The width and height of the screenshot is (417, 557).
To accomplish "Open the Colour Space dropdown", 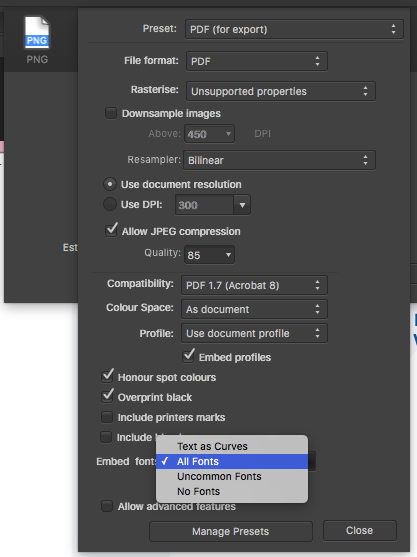I will pos(254,309).
